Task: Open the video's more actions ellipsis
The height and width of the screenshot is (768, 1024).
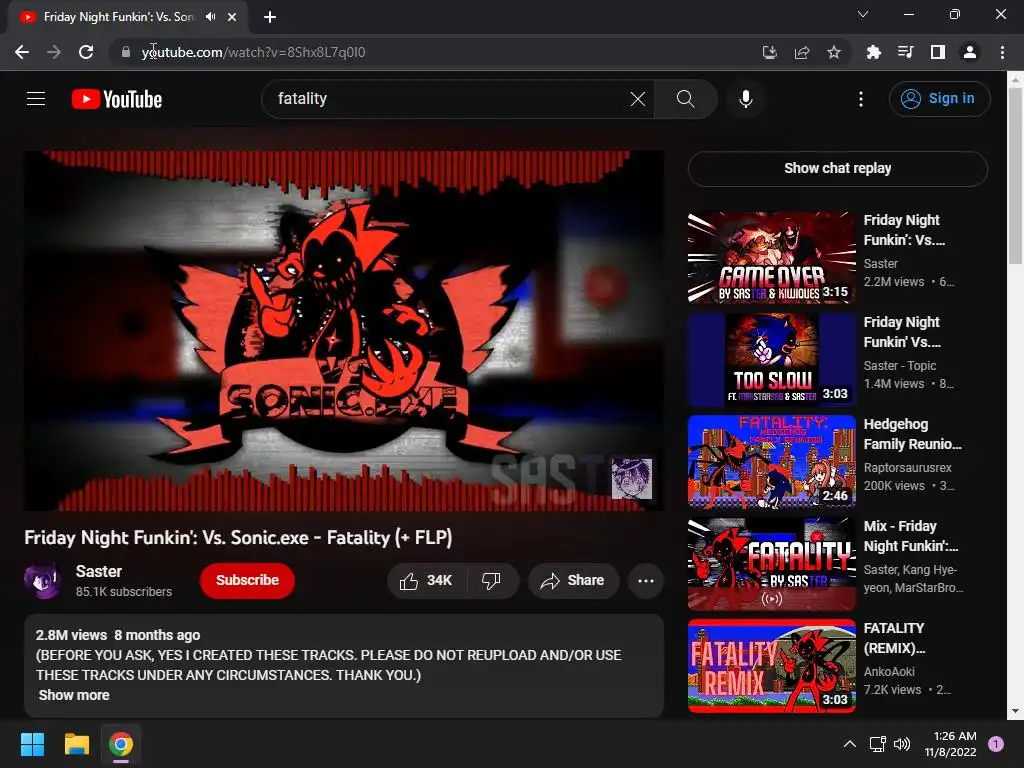Action: 646,581
